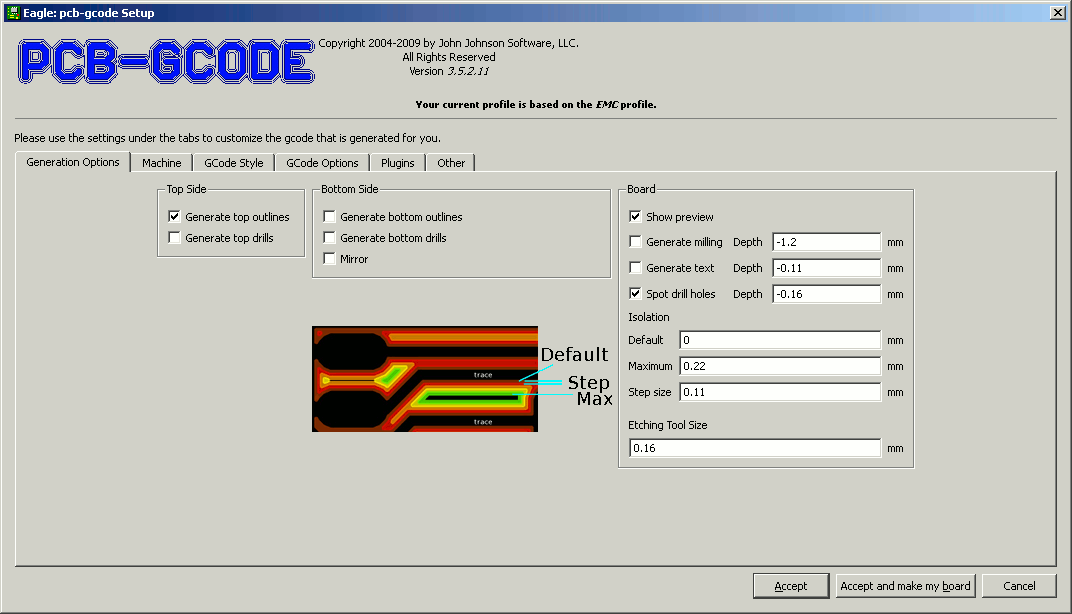The height and width of the screenshot is (614, 1072).
Task: Click the Isolation Default field
Action: pyautogui.click(x=780, y=340)
